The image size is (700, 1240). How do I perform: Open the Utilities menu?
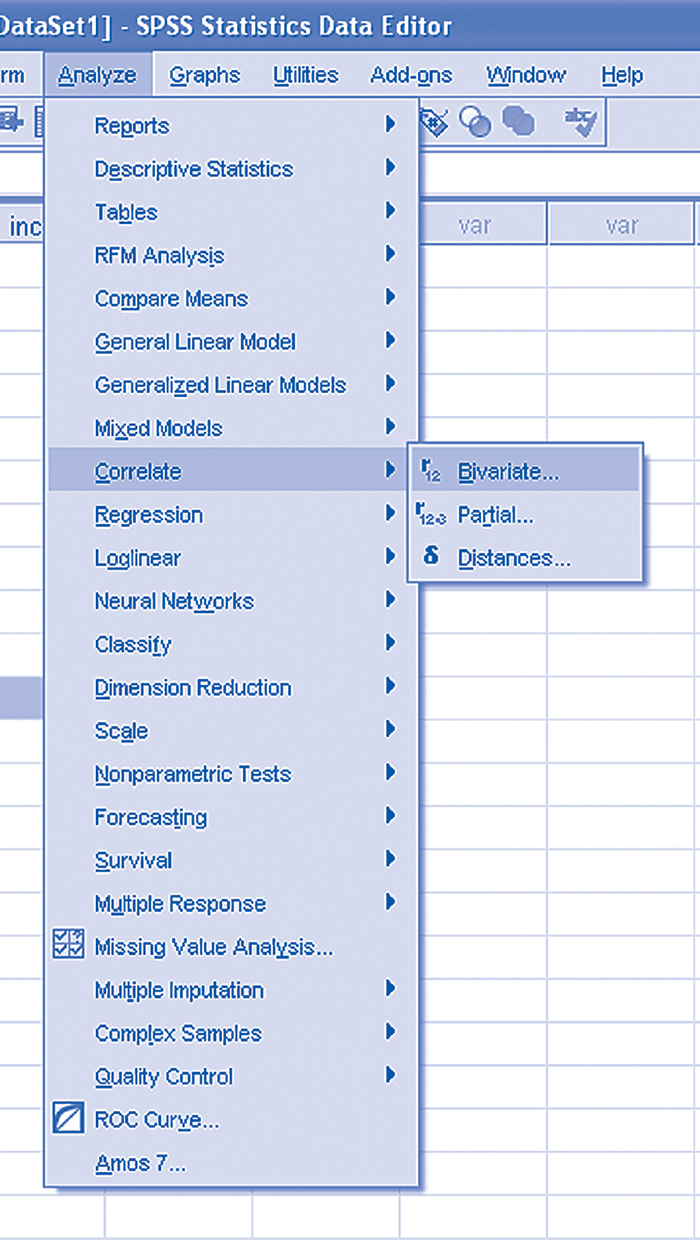click(x=305, y=75)
